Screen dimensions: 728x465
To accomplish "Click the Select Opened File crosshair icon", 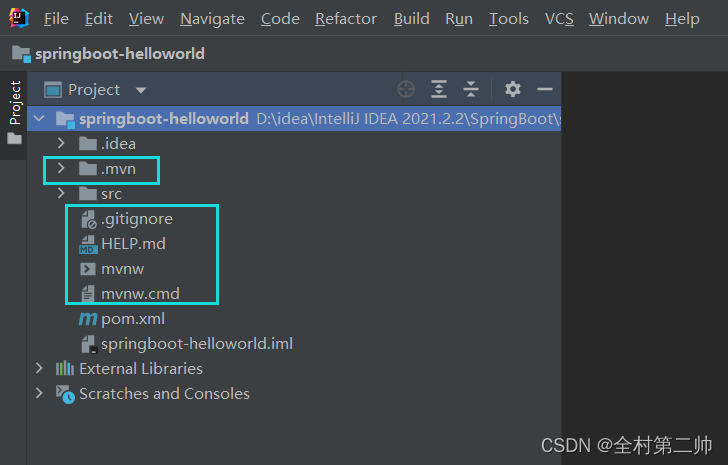I will (x=406, y=89).
